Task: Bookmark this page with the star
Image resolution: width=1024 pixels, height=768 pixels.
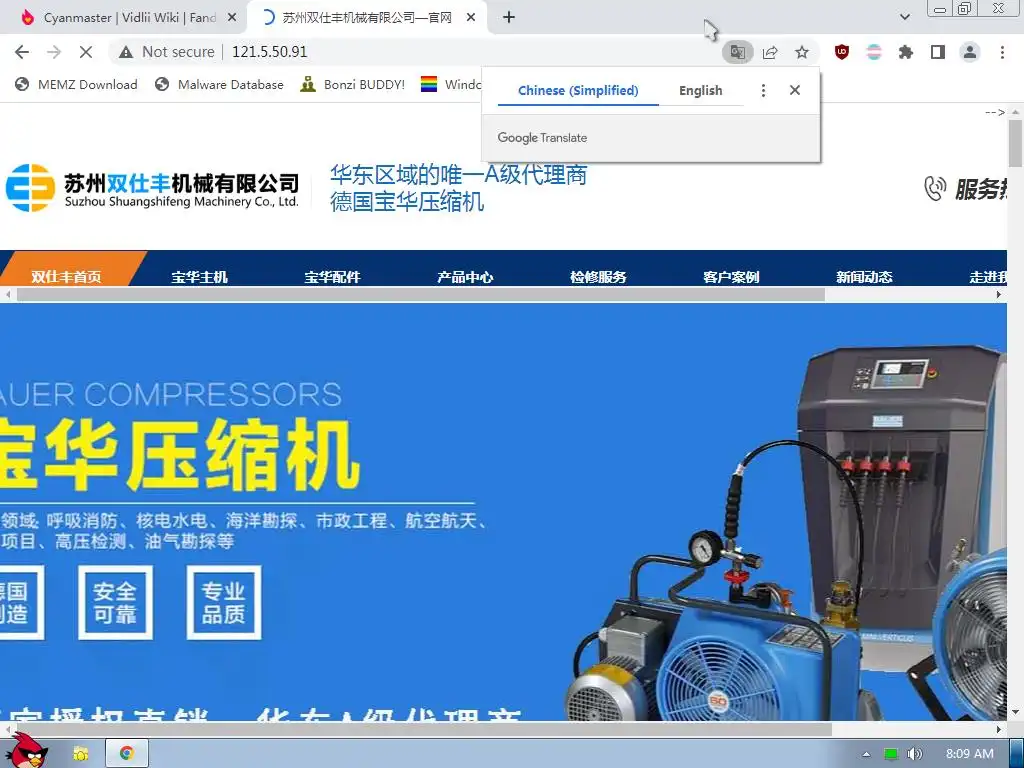Action: [x=802, y=52]
